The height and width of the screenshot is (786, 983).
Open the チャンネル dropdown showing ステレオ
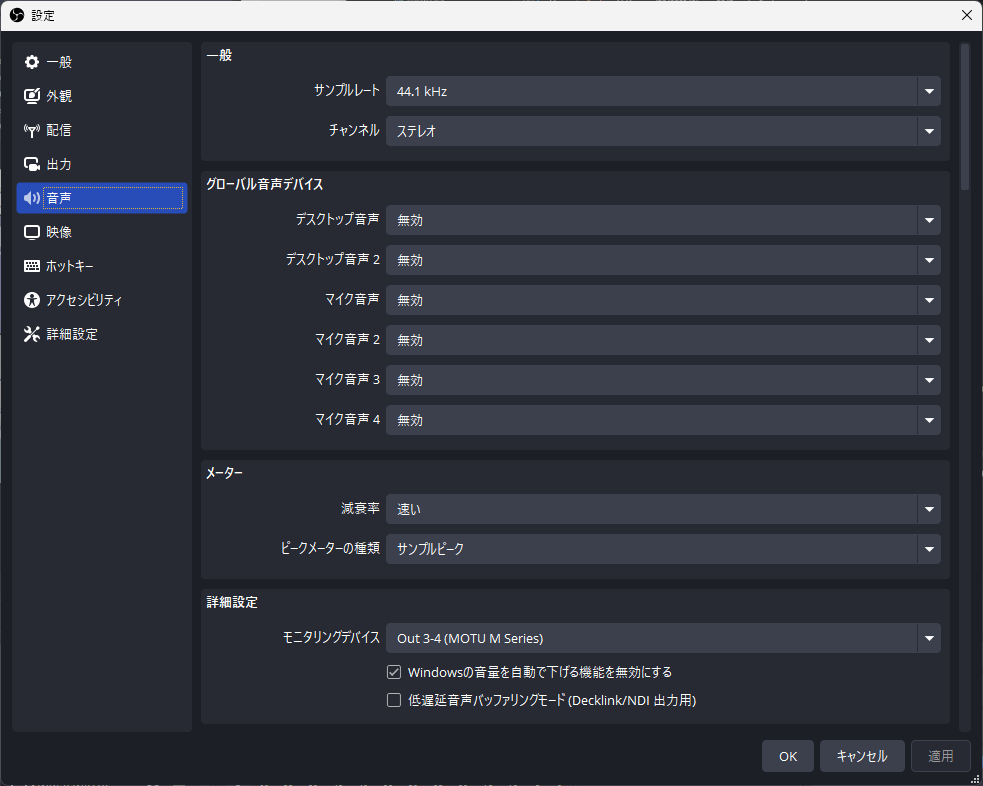click(928, 130)
